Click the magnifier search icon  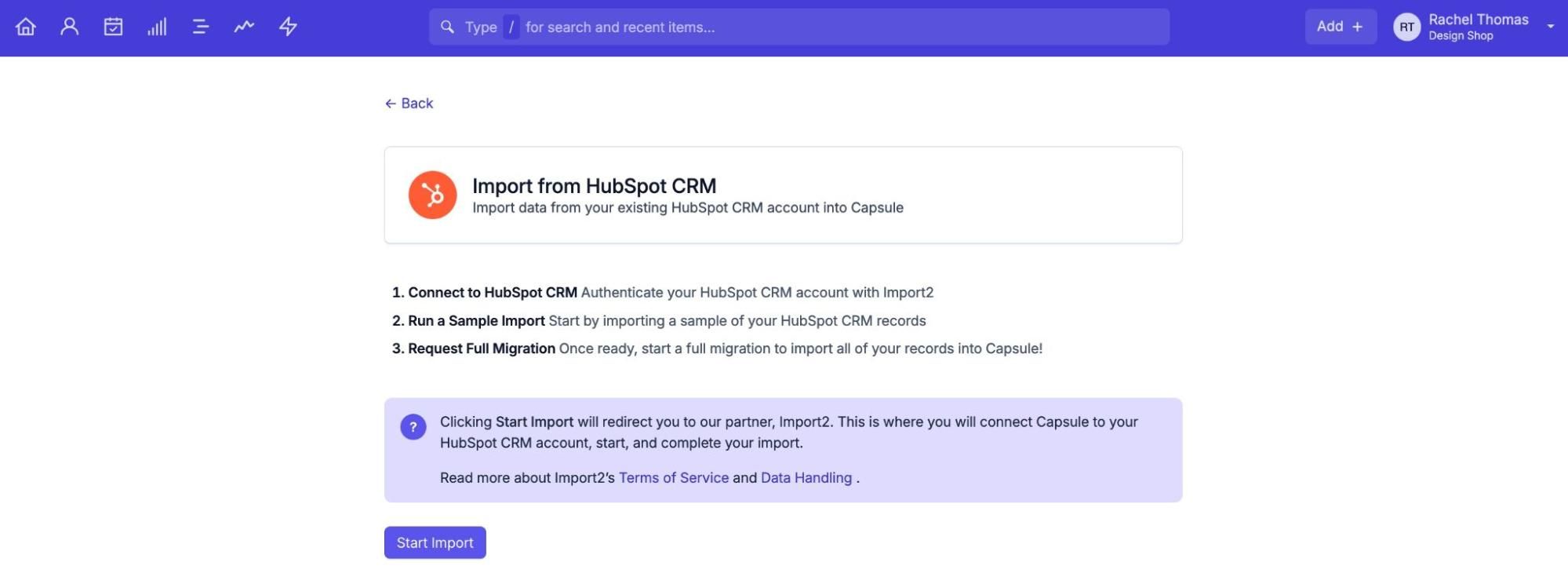tap(447, 27)
